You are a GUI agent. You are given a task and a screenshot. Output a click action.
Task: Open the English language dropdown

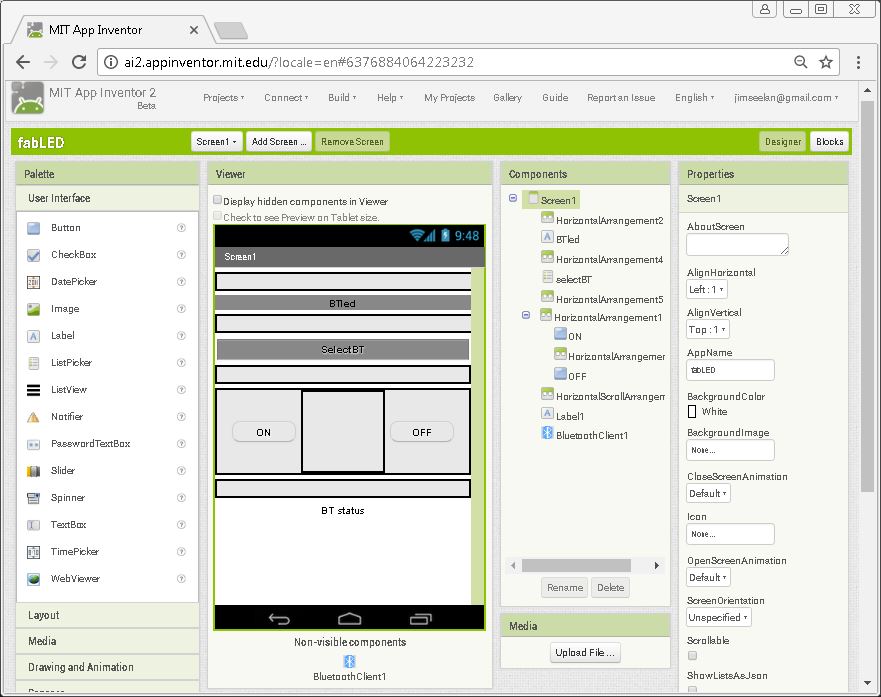coord(694,98)
